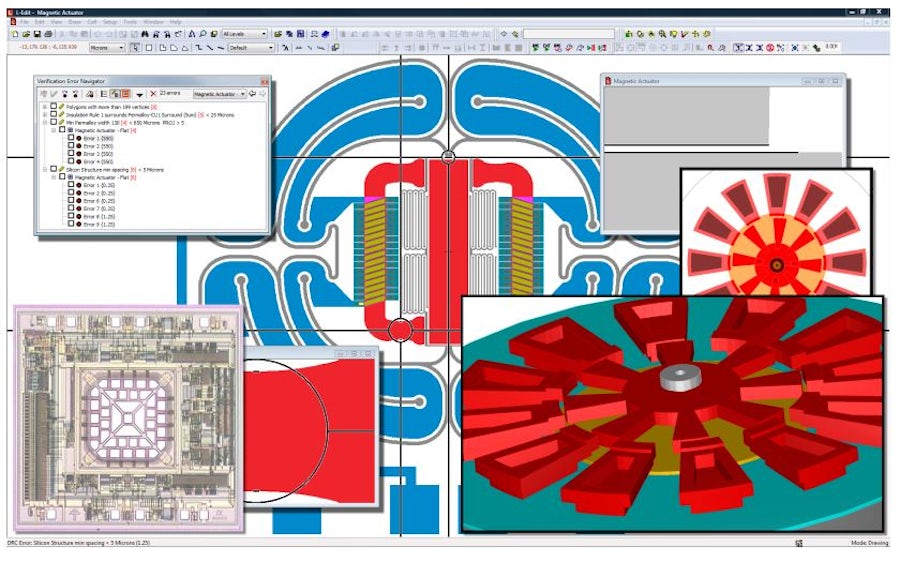
Task: Click the red Clear errors X in Error Navigator
Action: coord(153,94)
